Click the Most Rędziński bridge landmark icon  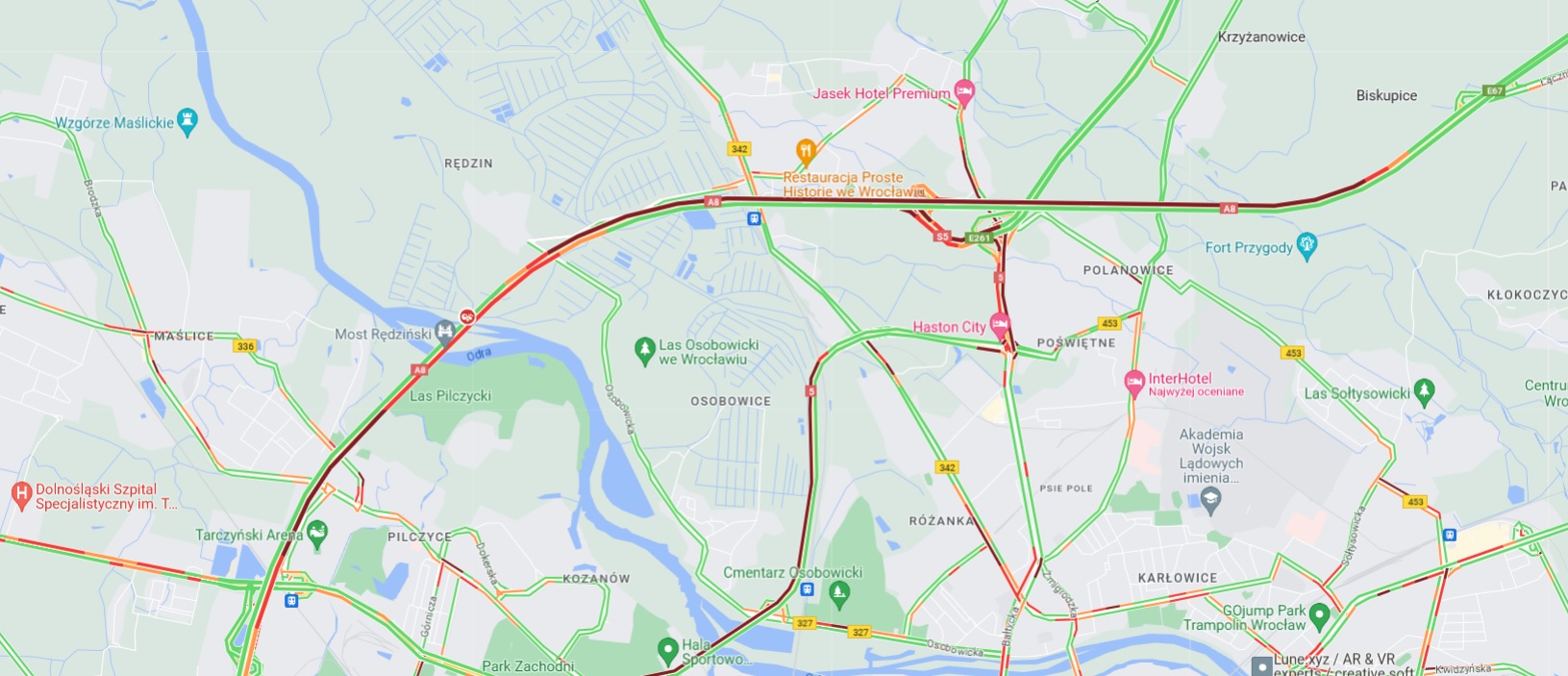point(444,333)
